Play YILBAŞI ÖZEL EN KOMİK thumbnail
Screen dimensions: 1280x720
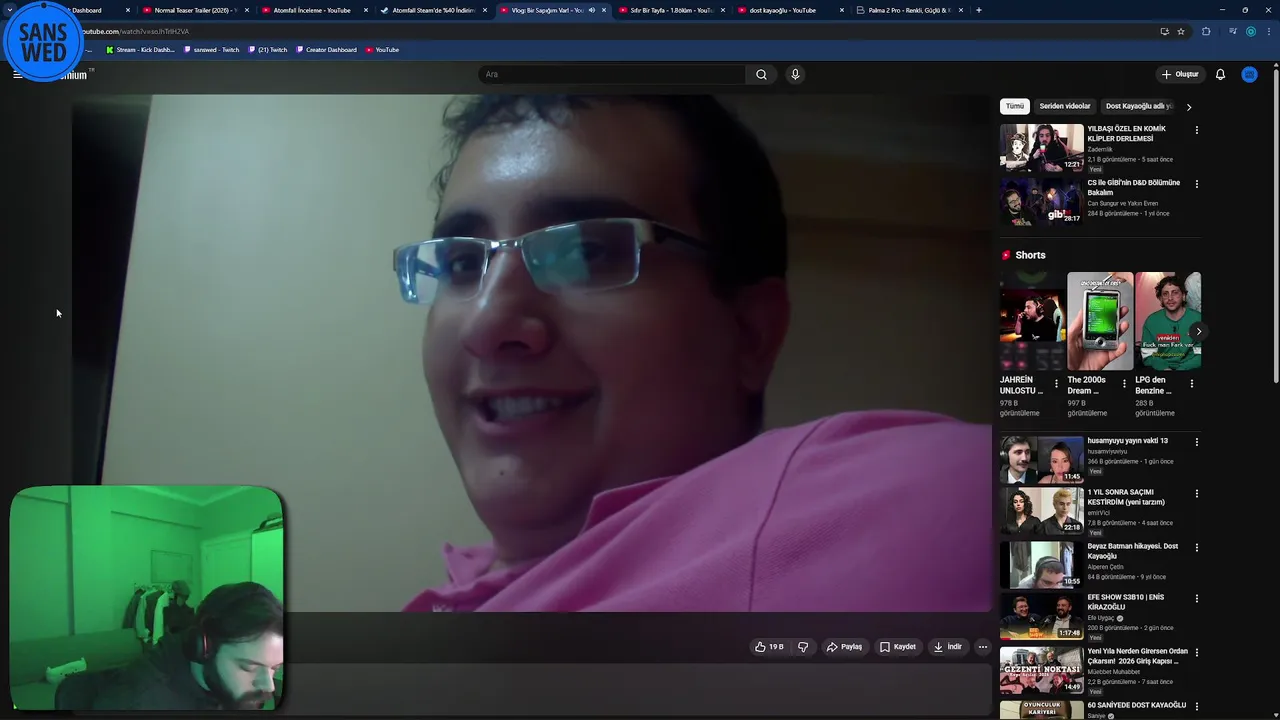click(1041, 147)
